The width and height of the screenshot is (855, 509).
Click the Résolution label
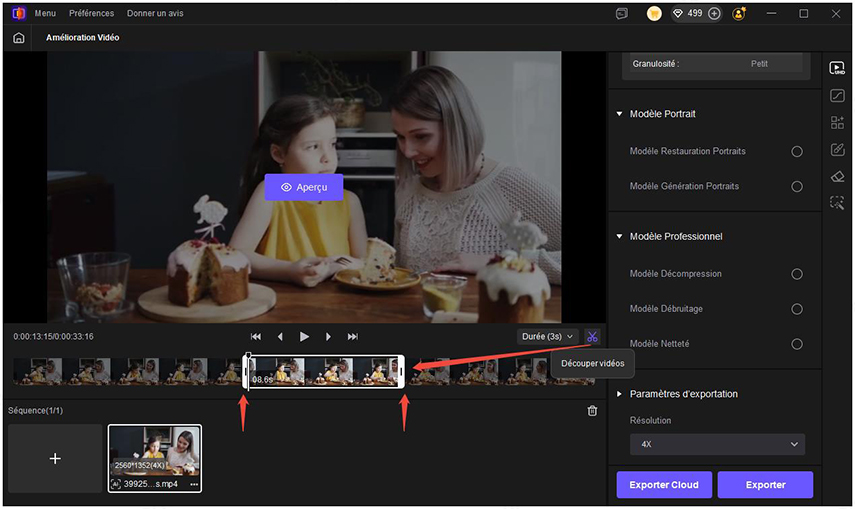pos(651,421)
